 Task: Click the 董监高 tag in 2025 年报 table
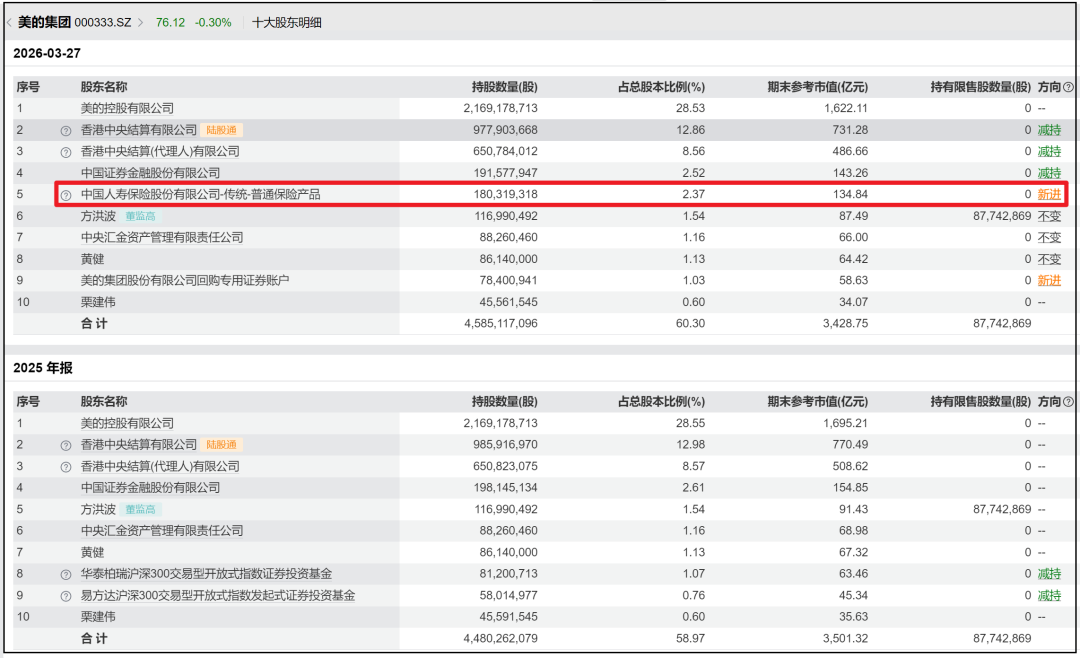coord(140,510)
